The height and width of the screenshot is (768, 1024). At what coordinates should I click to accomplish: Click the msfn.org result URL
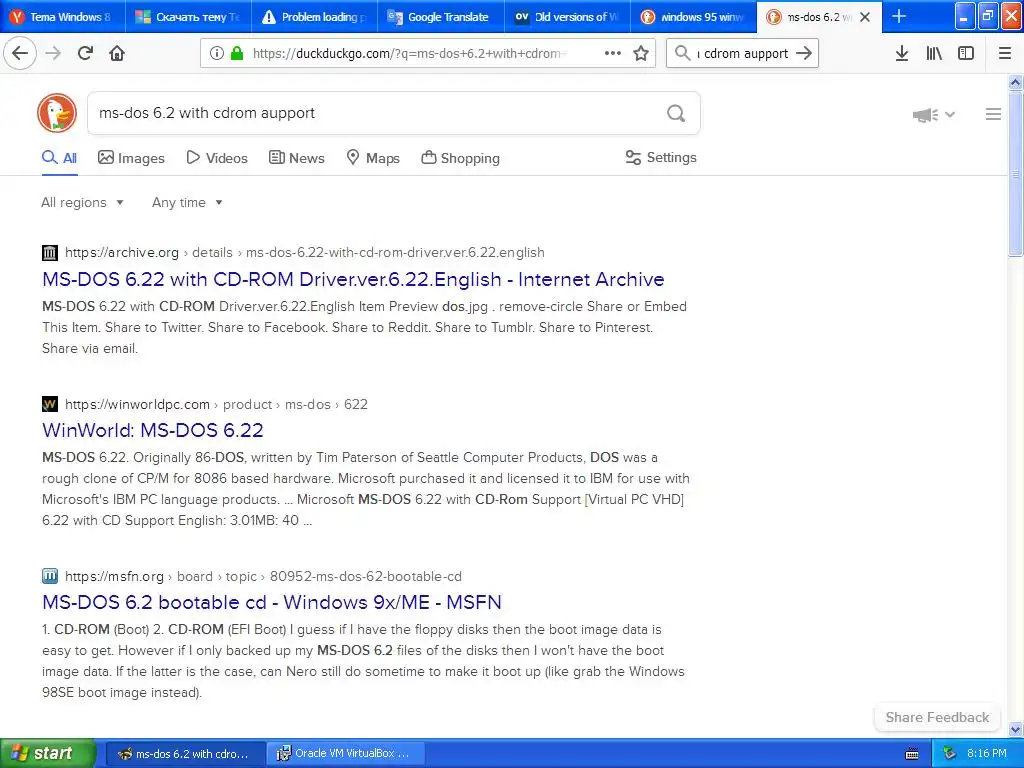(x=263, y=576)
